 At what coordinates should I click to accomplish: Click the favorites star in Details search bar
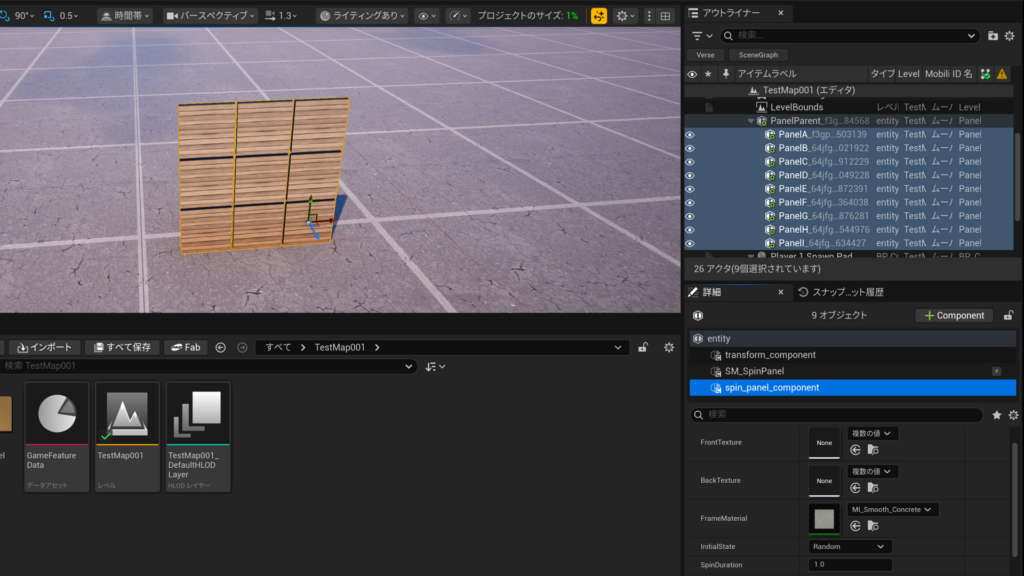point(996,415)
